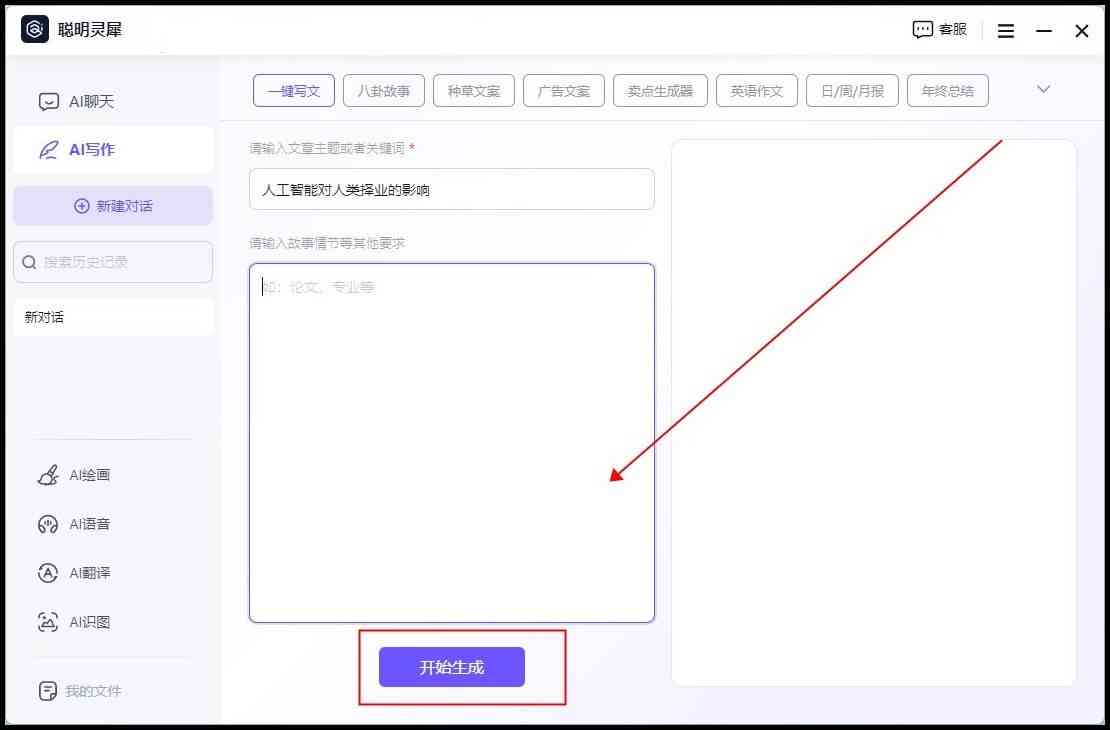Select the 一键写文 tab

[287, 91]
